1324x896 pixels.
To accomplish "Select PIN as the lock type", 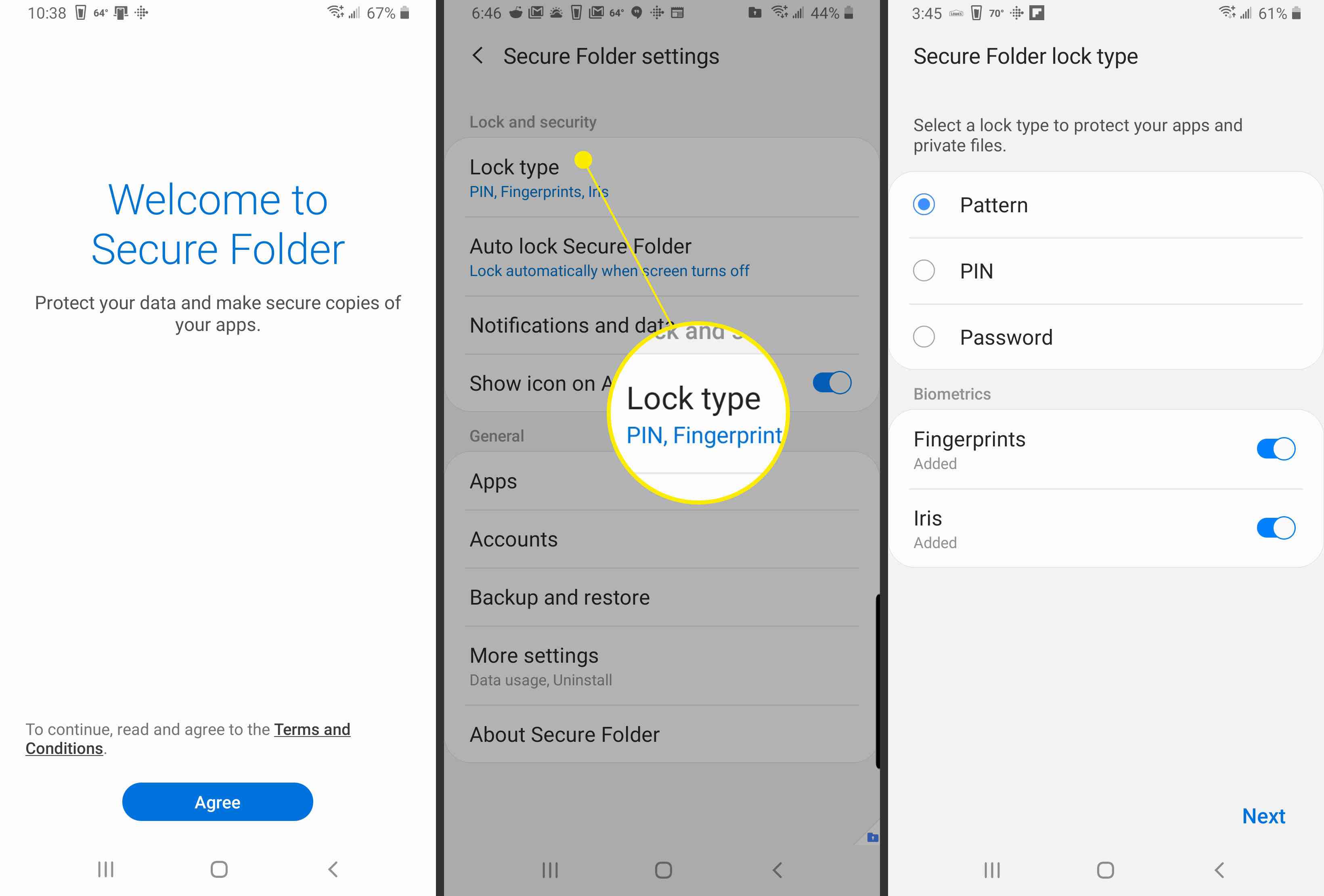I will [x=923, y=270].
